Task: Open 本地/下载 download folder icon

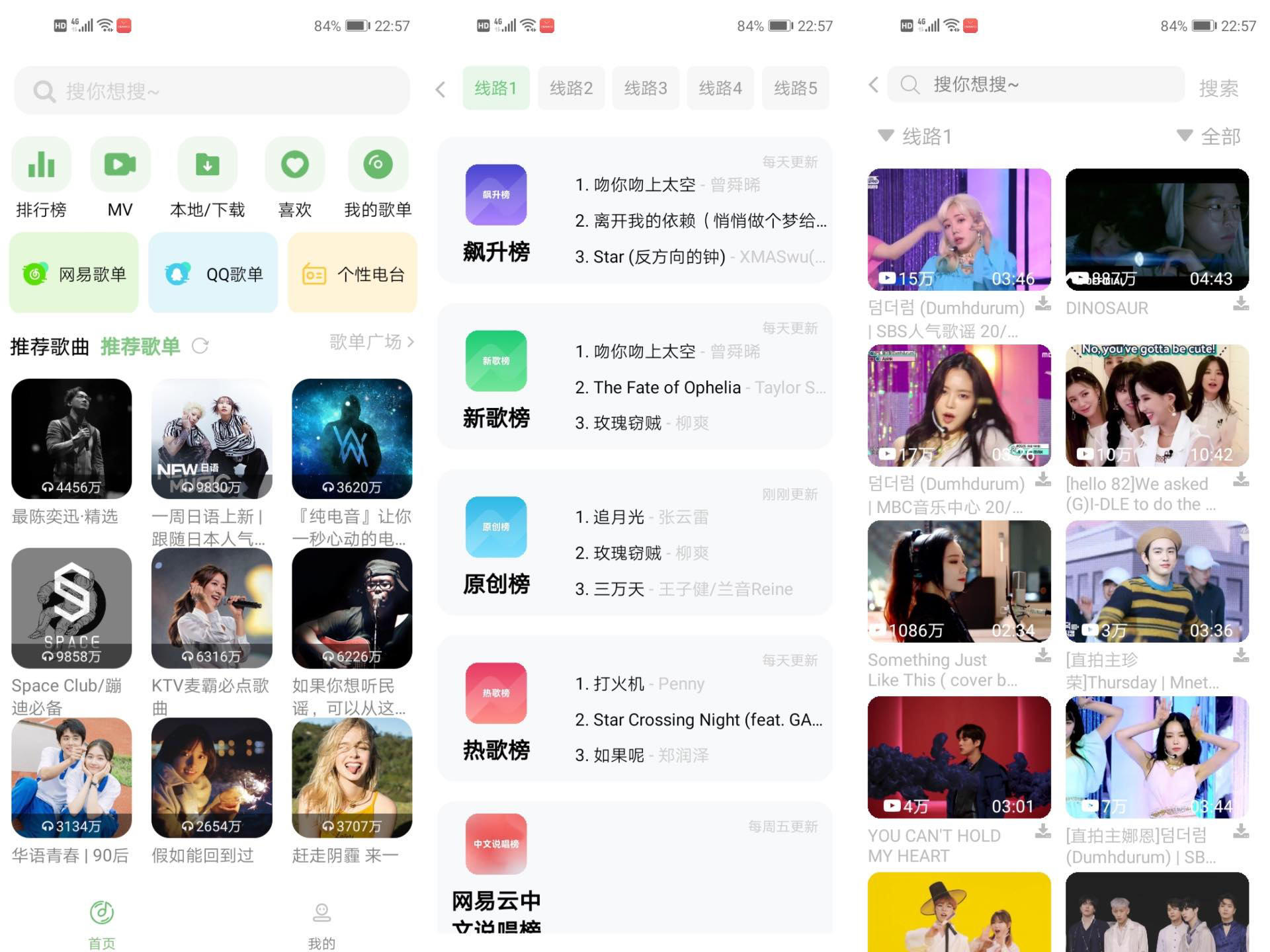Action: pyautogui.click(x=207, y=165)
